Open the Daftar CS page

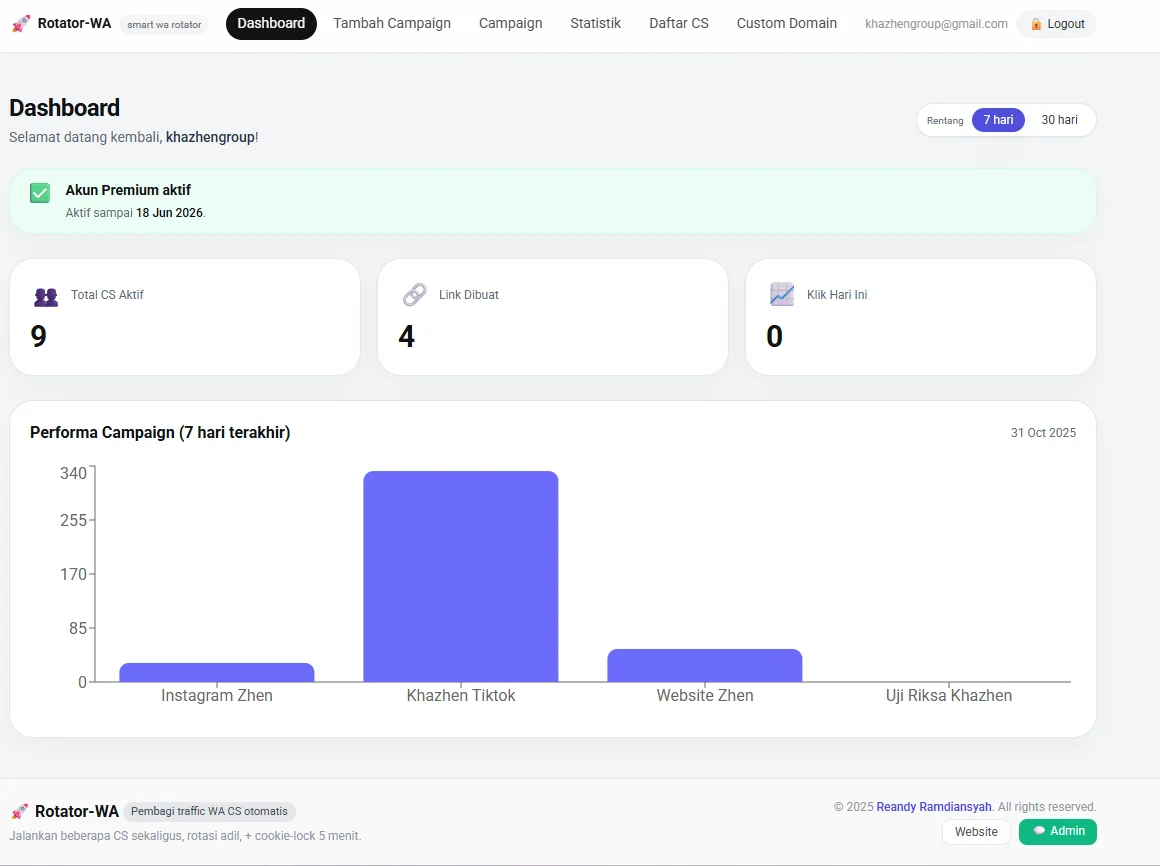pyautogui.click(x=678, y=23)
